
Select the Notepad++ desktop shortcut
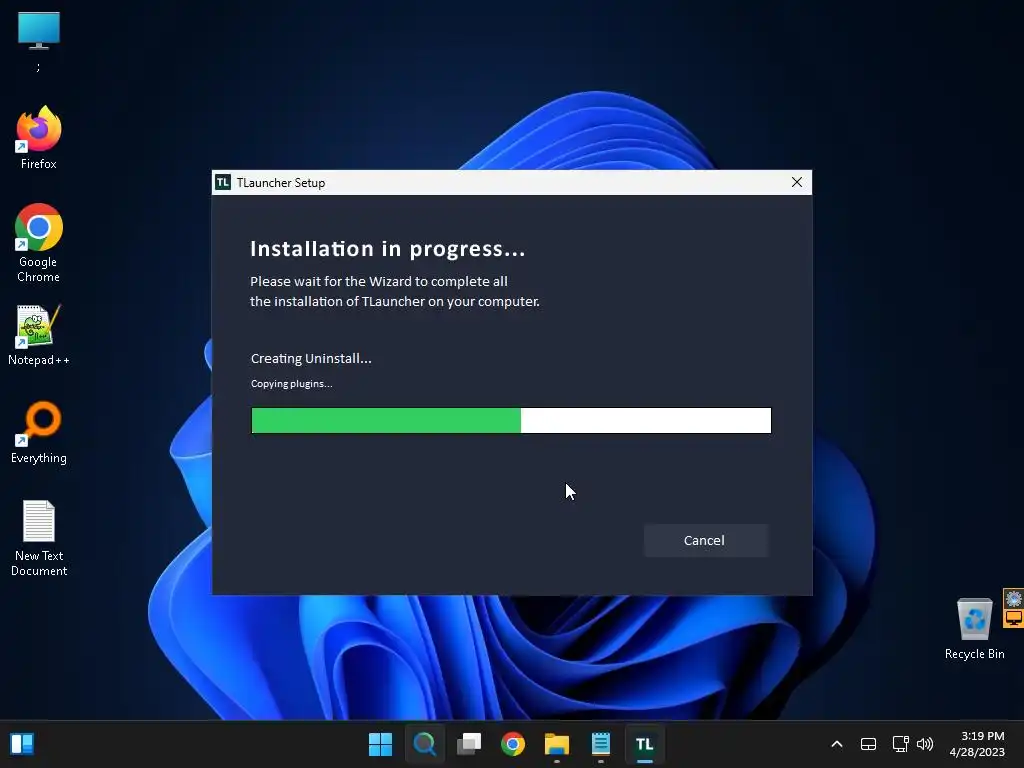point(39,335)
